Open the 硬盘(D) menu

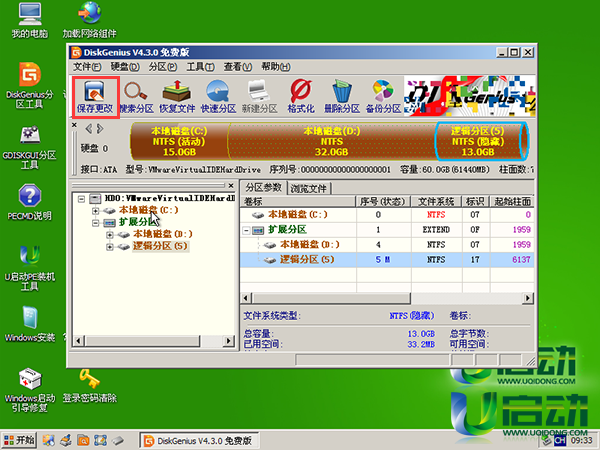click(x=125, y=67)
